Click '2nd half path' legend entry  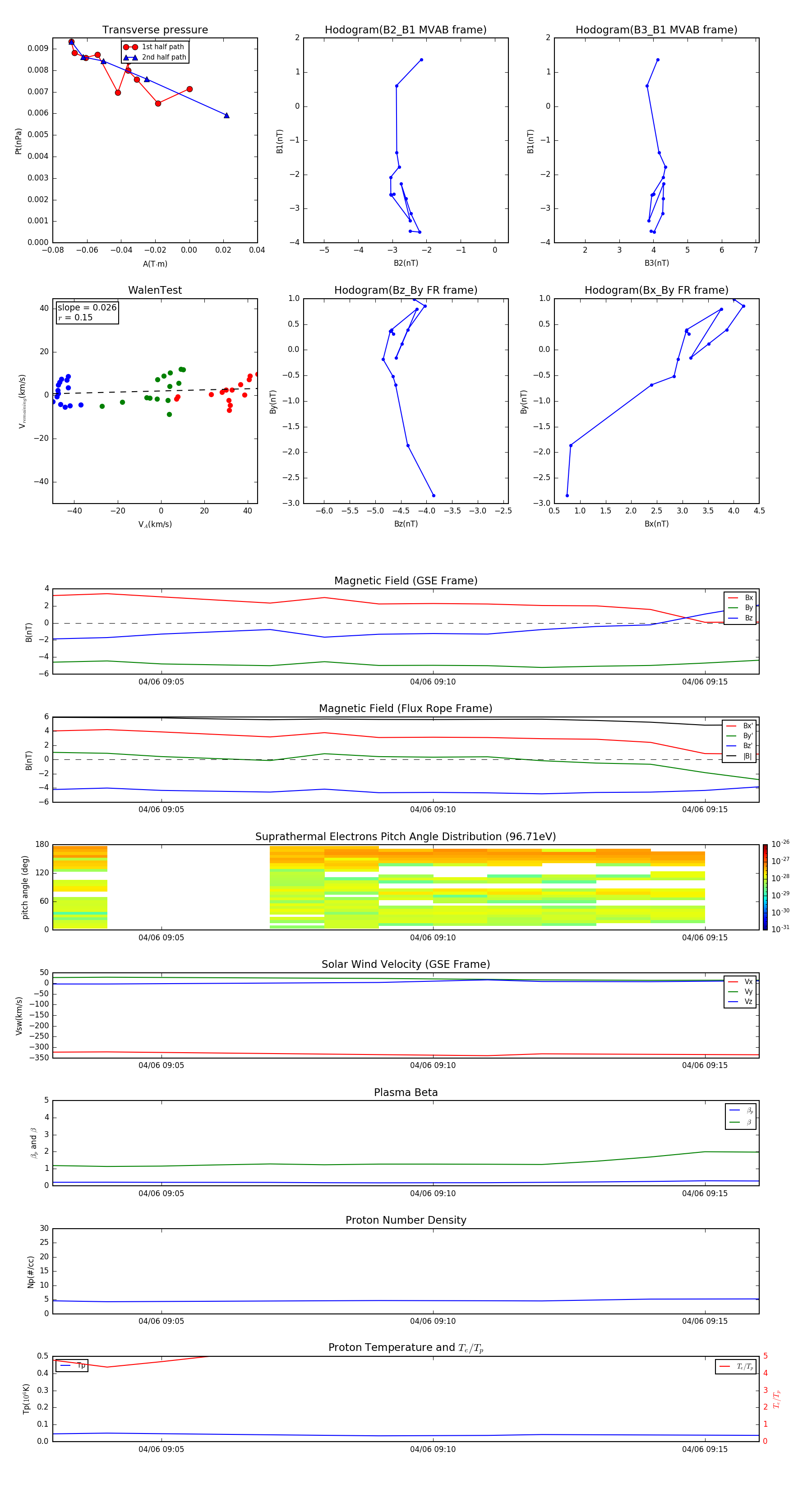[x=155, y=57]
